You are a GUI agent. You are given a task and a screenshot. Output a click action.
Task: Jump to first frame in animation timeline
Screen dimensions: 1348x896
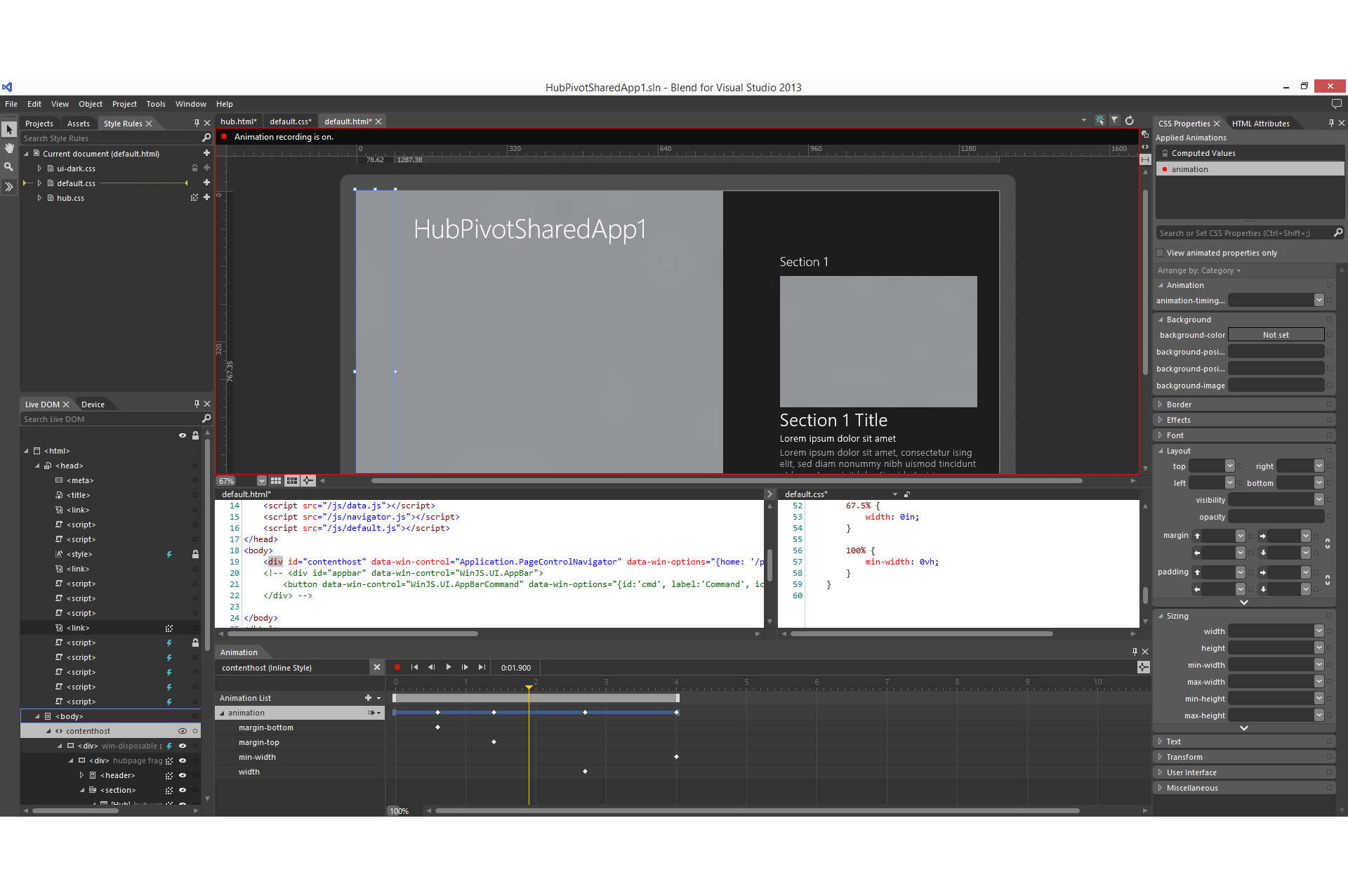click(414, 667)
